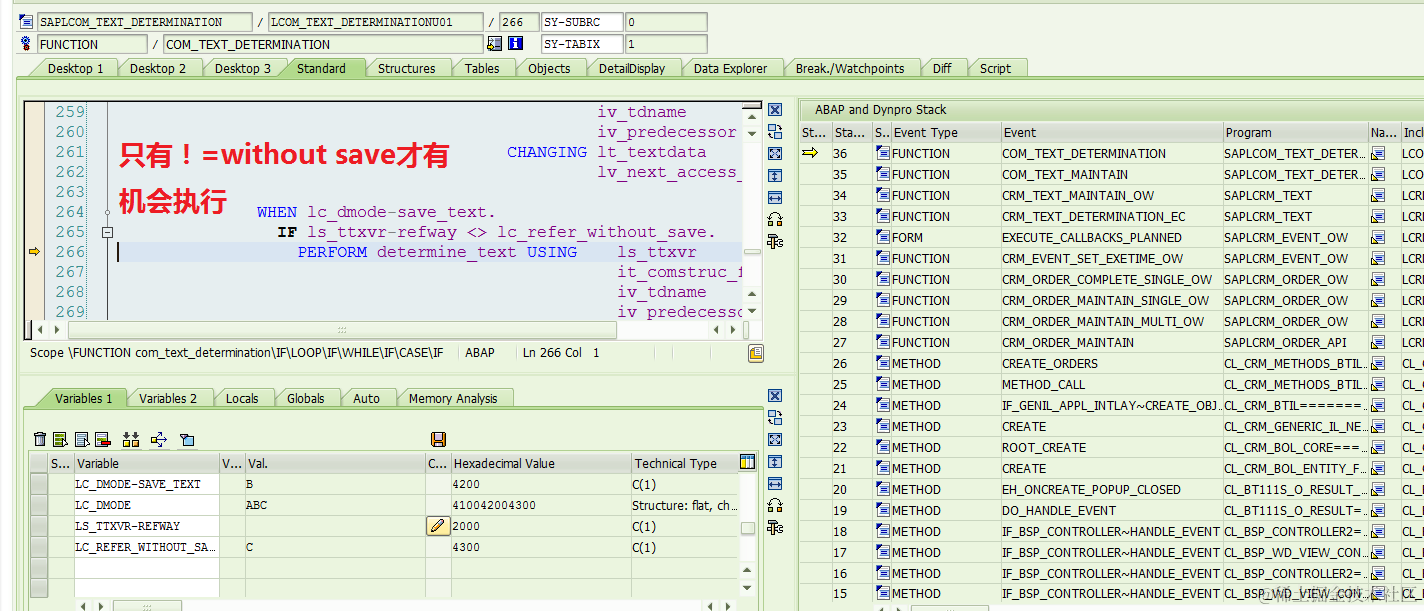Switch to Desktop 2 tab
Image resolution: width=1424 pixels, height=611 pixels.
tap(158, 68)
